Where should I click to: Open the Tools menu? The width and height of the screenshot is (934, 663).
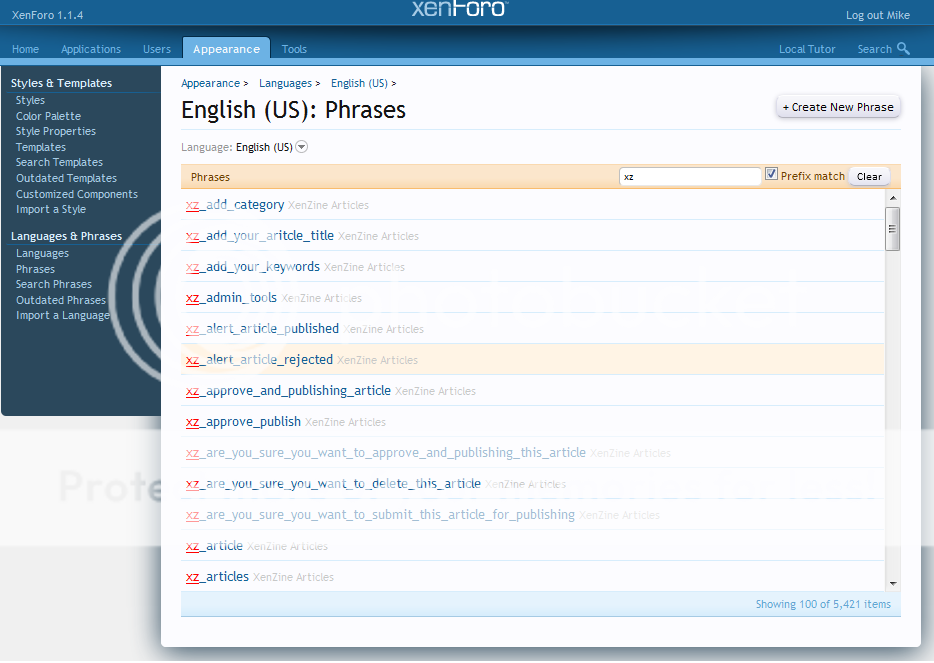(x=293, y=47)
